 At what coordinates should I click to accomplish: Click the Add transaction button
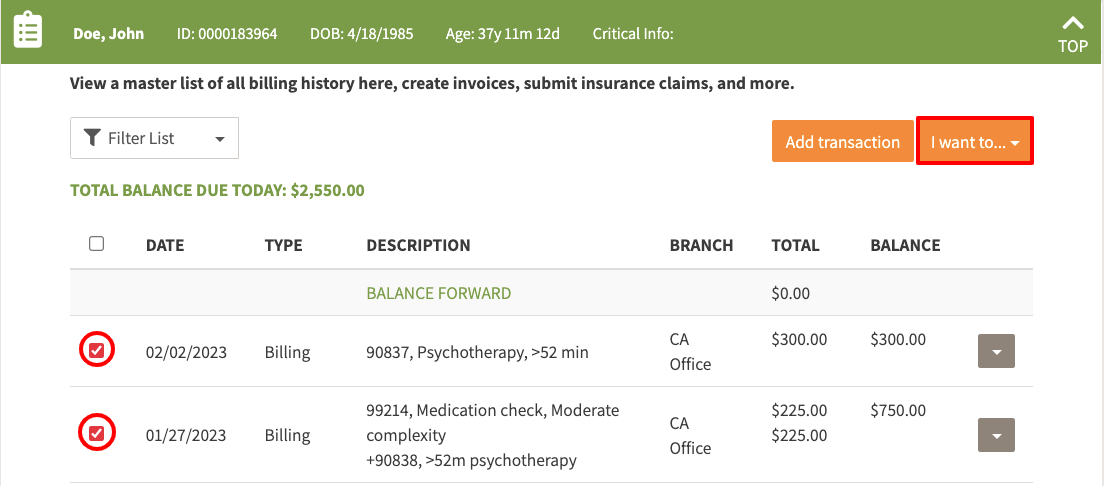click(842, 142)
